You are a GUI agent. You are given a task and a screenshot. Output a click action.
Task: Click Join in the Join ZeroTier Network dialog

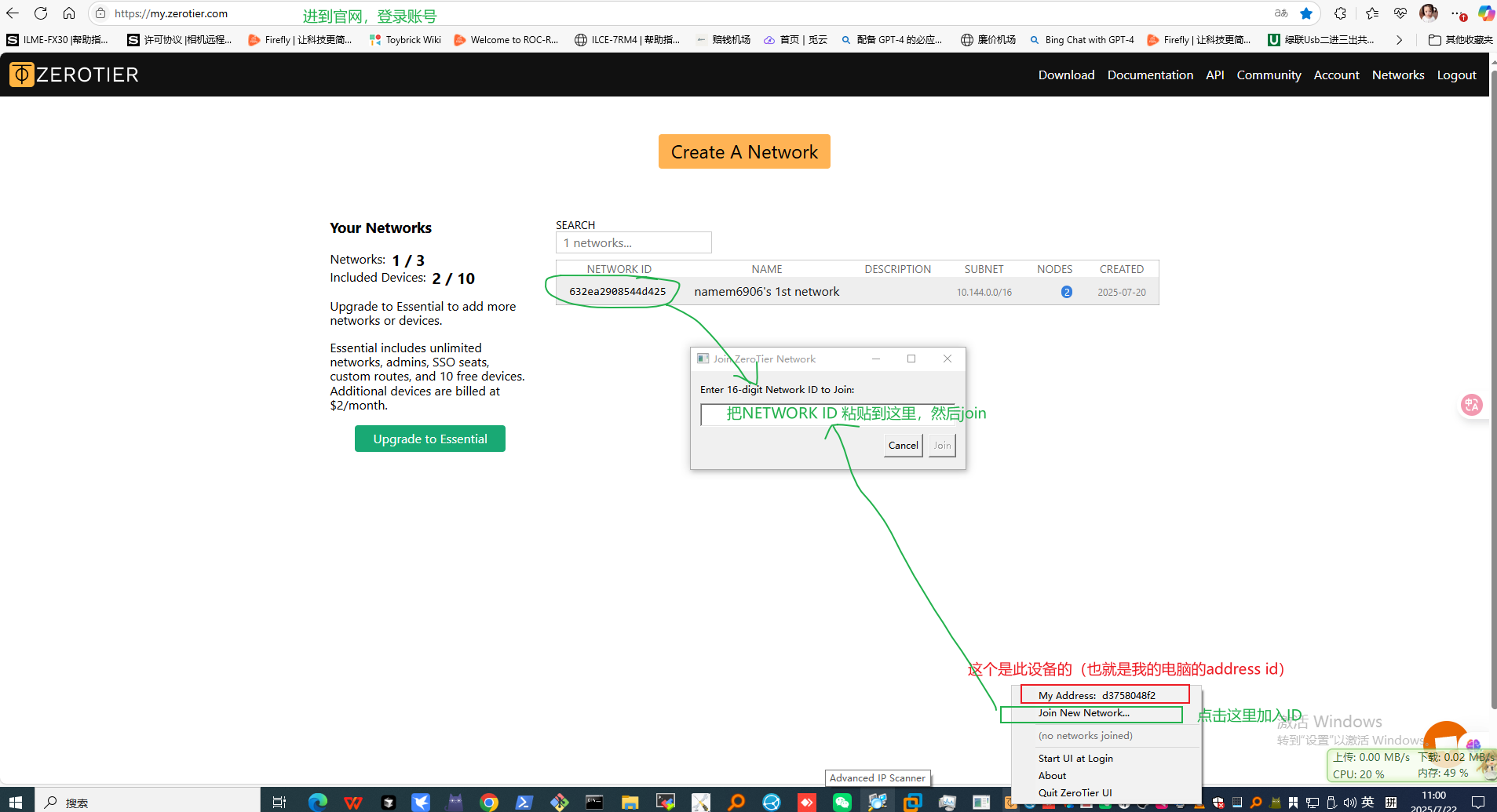coord(942,445)
